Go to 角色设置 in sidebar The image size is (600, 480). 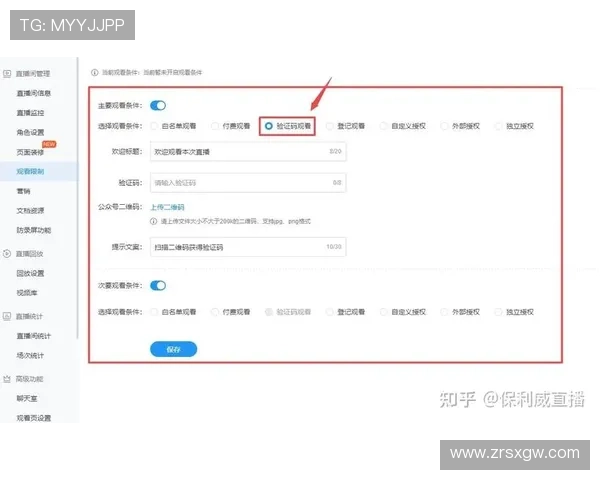click(30, 132)
